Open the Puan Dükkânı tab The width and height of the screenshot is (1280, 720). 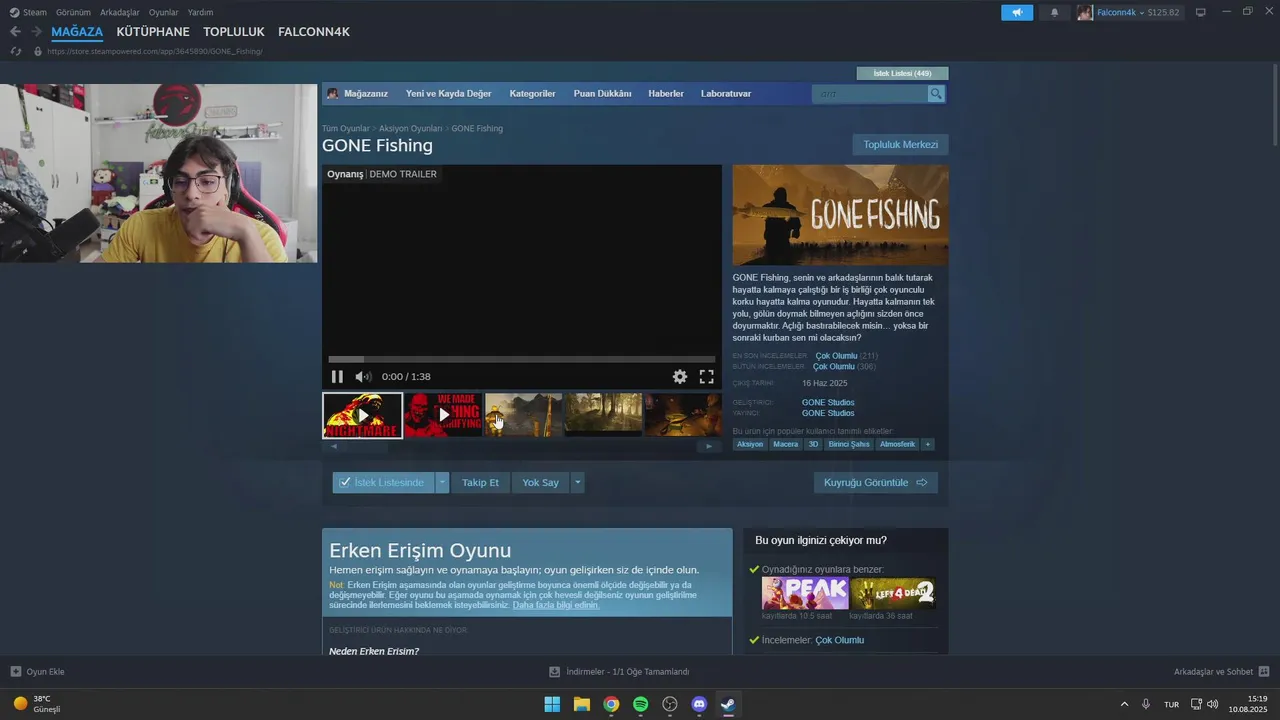point(602,94)
